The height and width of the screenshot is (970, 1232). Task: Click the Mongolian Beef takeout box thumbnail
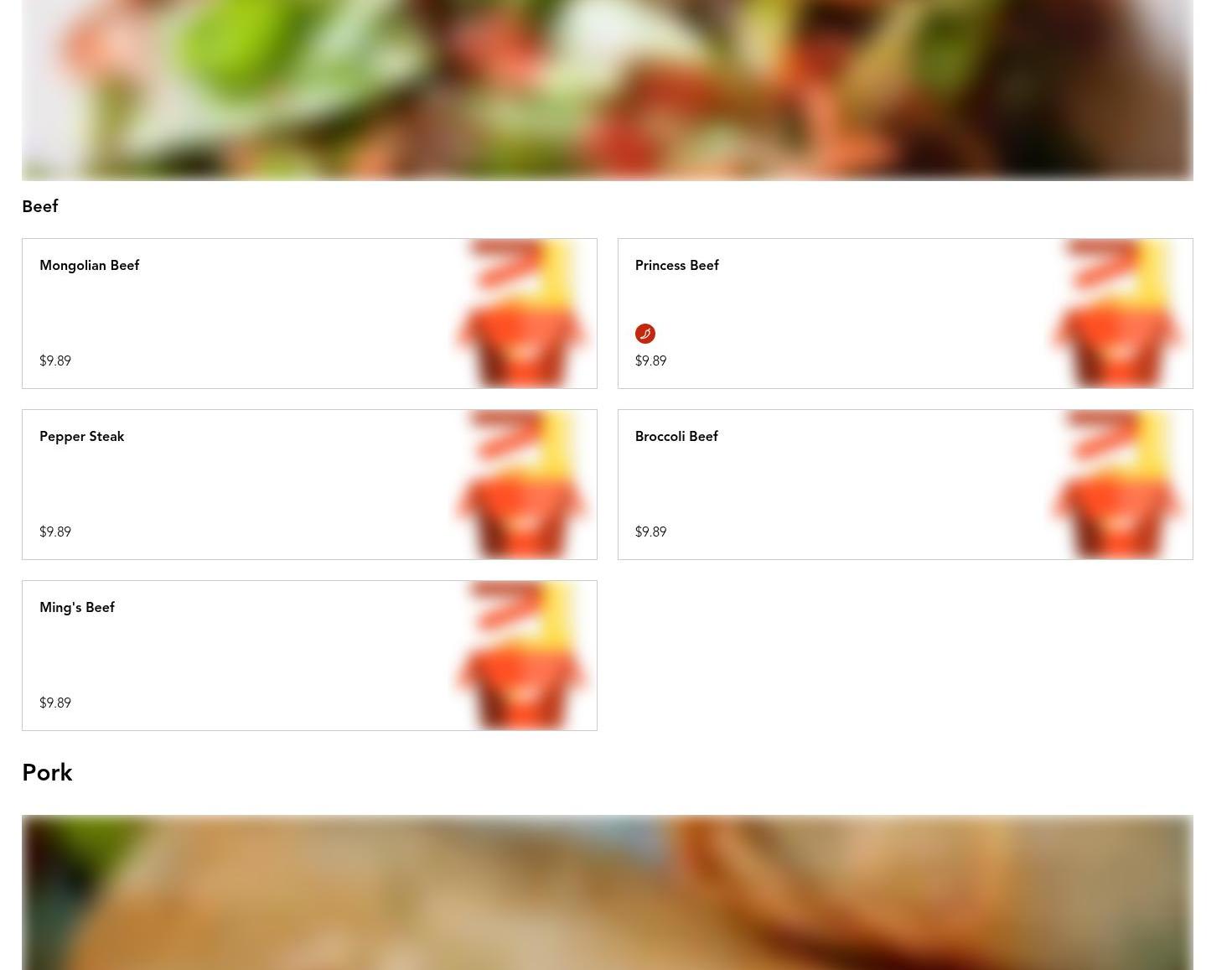522,314
